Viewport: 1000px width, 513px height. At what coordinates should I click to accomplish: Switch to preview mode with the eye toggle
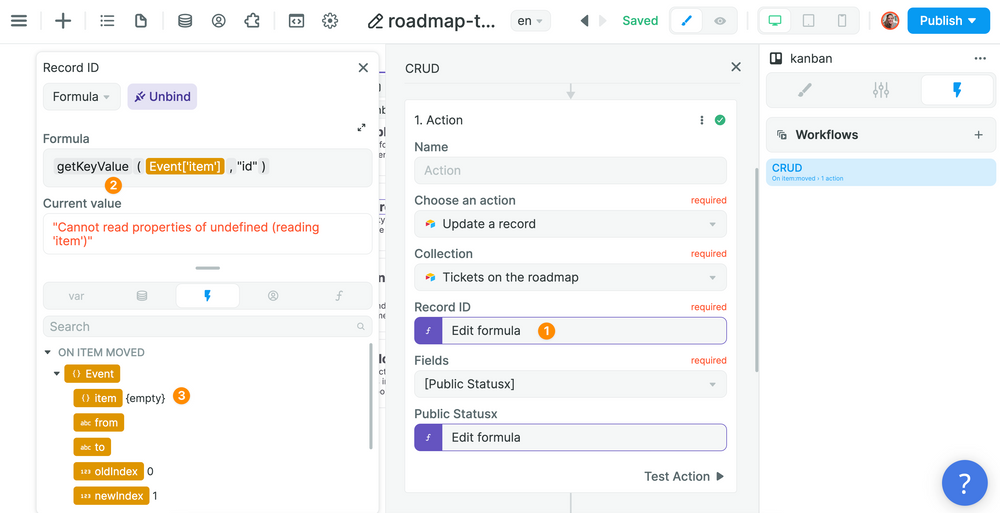pos(720,21)
